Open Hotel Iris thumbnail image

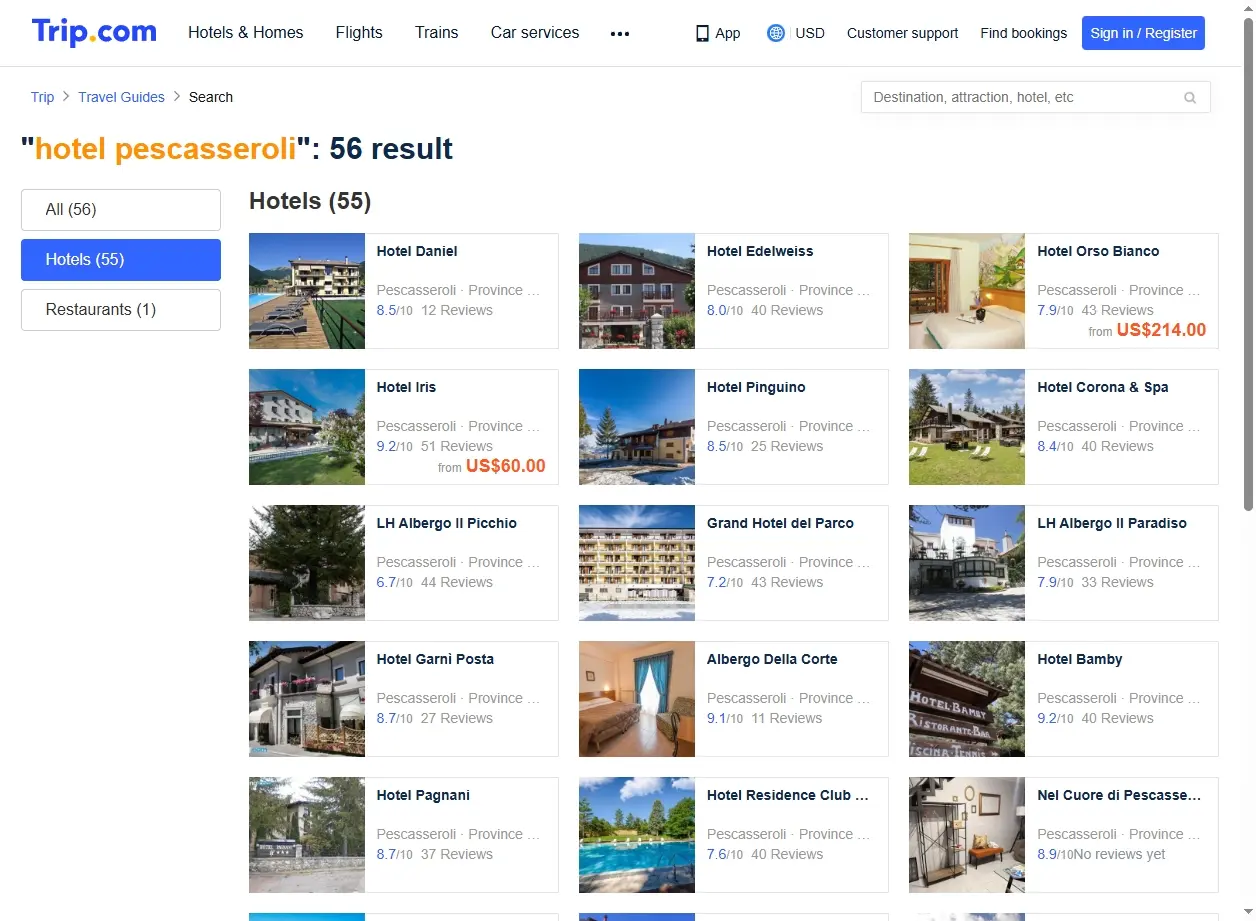tap(307, 427)
